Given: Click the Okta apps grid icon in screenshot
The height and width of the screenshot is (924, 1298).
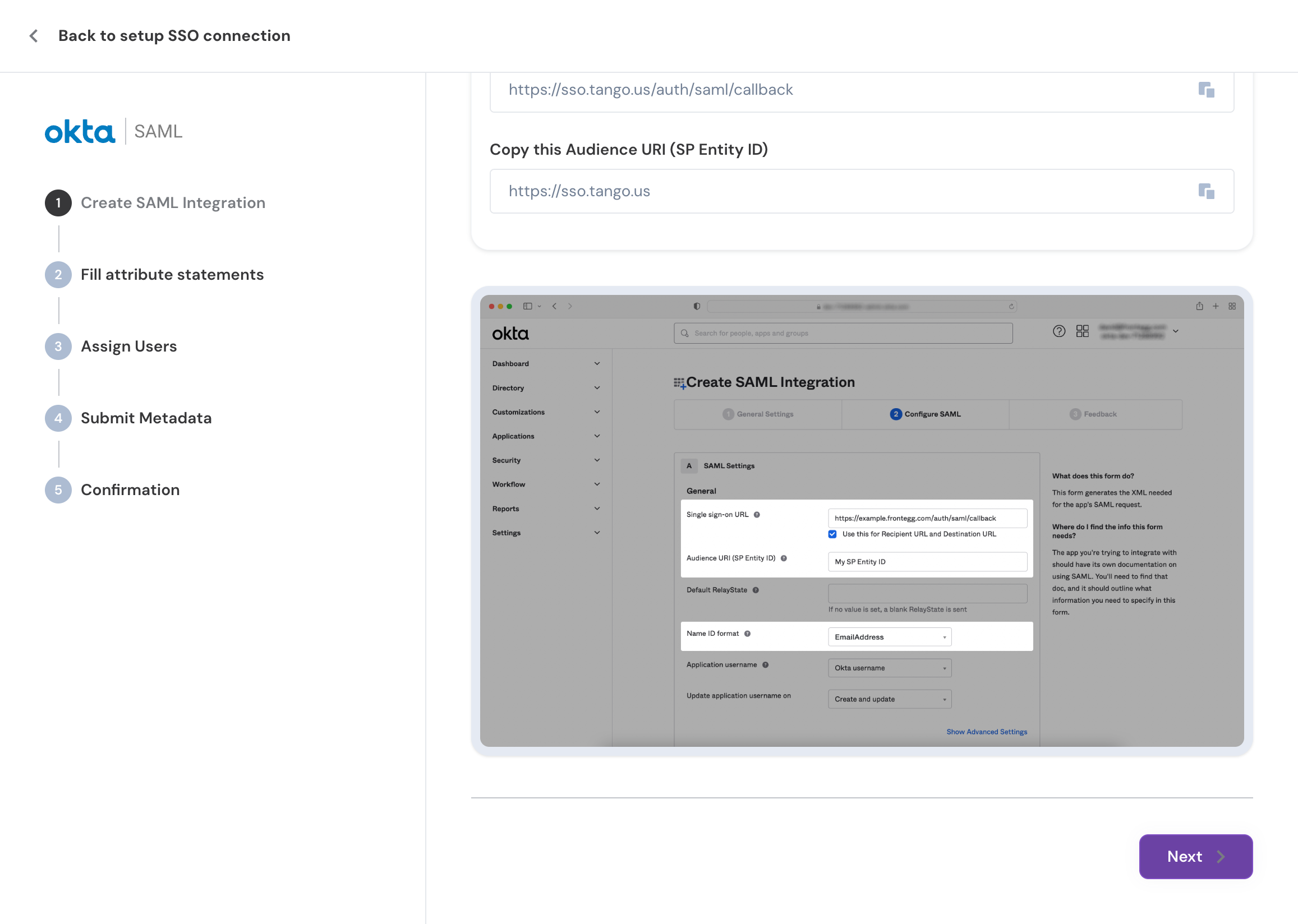Looking at the screenshot, I should [x=1083, y=331].
